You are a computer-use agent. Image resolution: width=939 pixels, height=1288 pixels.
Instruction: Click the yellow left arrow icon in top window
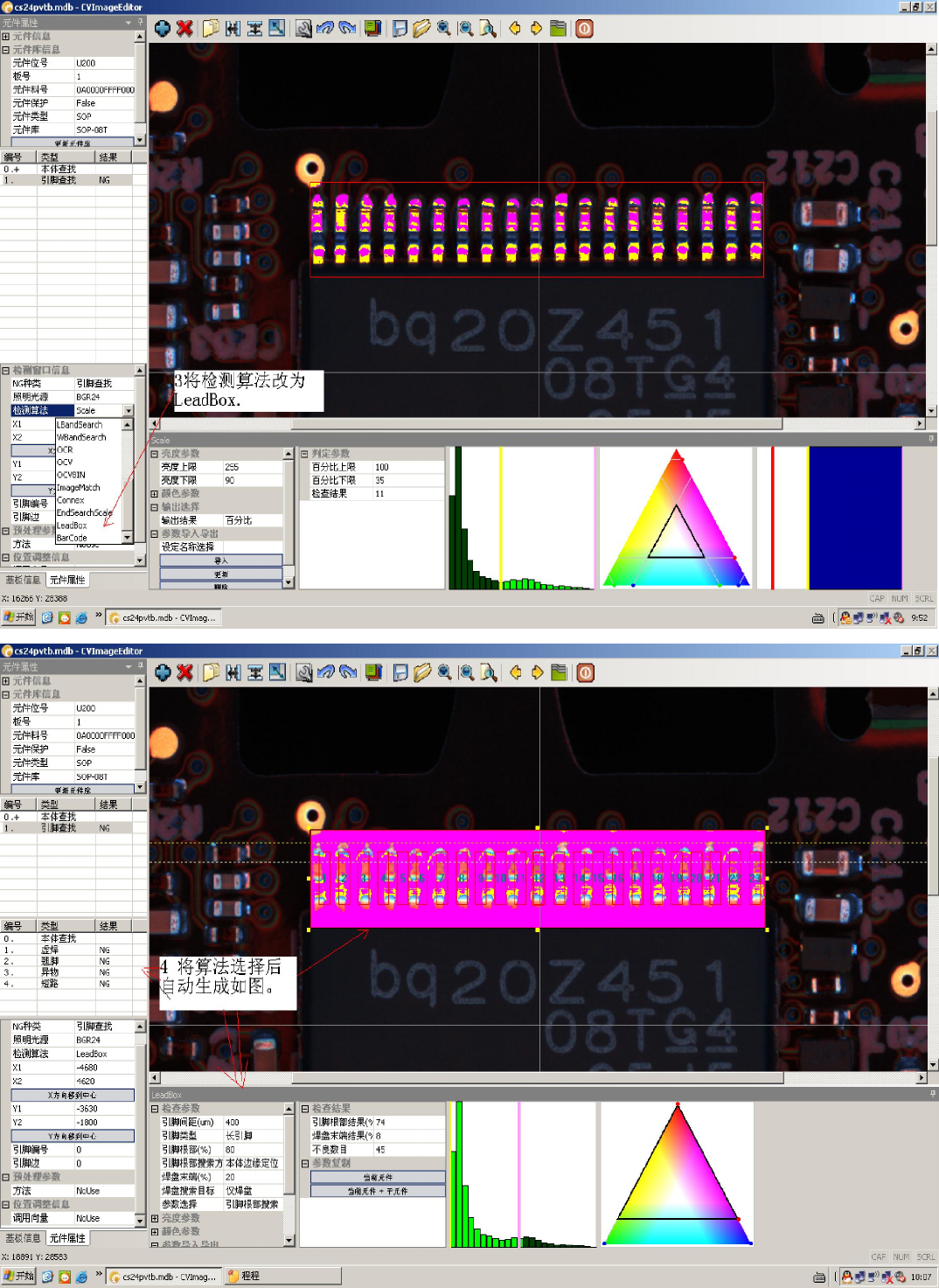point(514,28)
